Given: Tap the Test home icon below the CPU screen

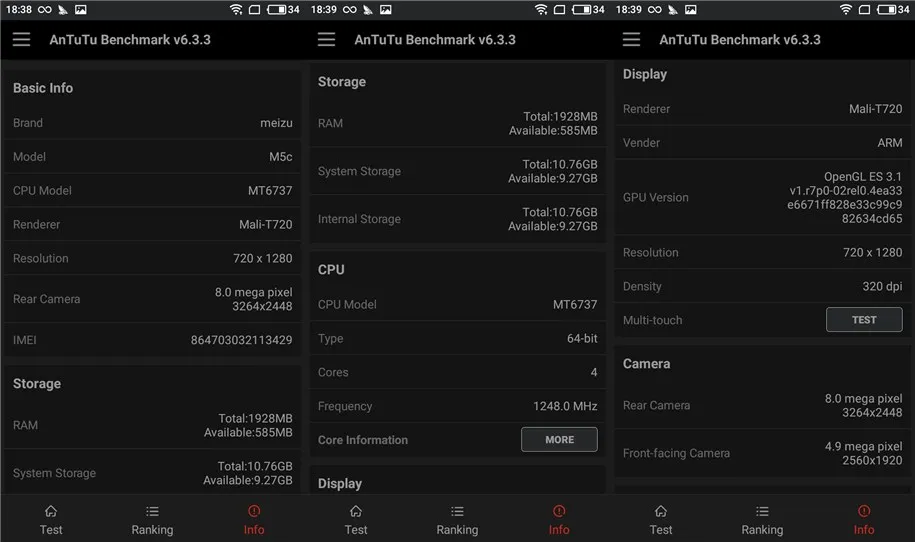Looking at the screenshot, I should click(x=356, y=511).
